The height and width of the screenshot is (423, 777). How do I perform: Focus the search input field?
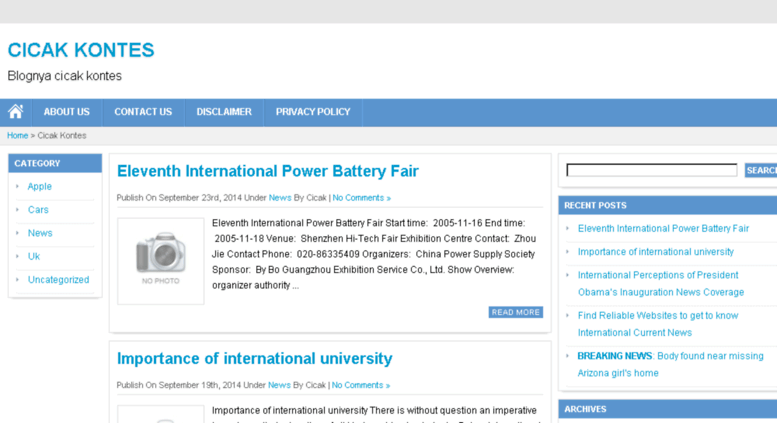point(652,170)
